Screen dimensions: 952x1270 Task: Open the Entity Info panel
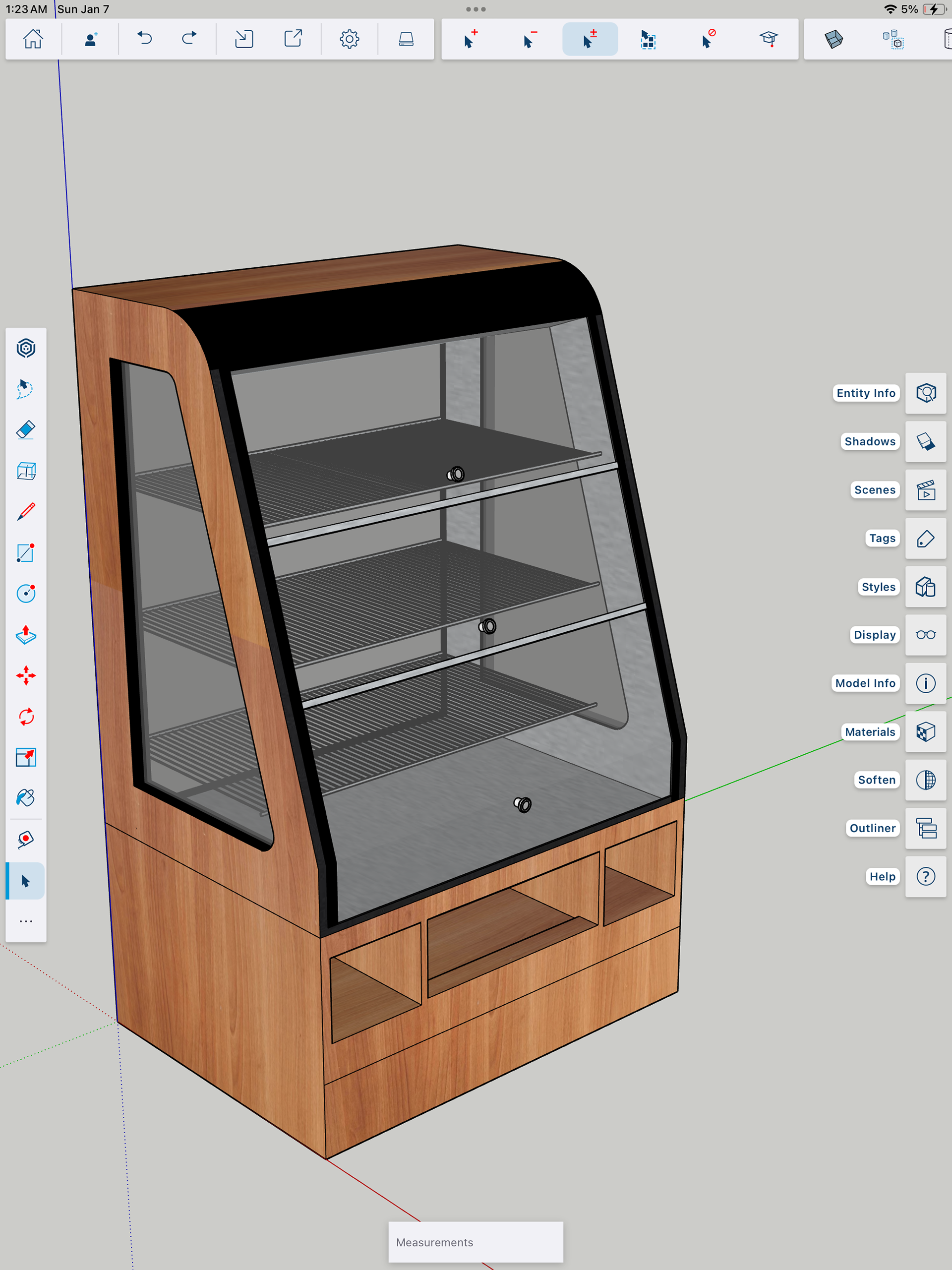[925, 393]
